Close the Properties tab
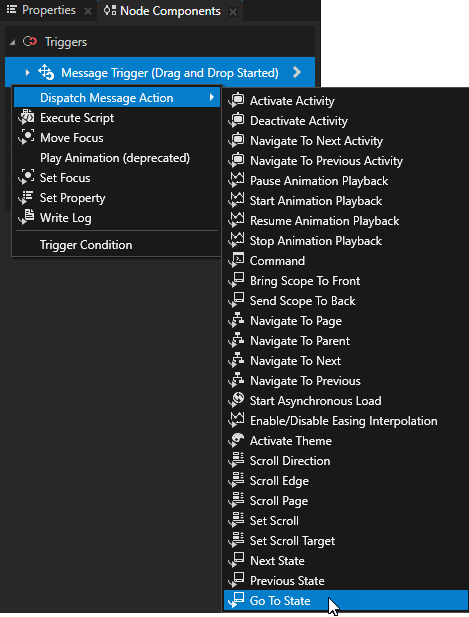Screen dimensions: 469x617 pos(88,11)
